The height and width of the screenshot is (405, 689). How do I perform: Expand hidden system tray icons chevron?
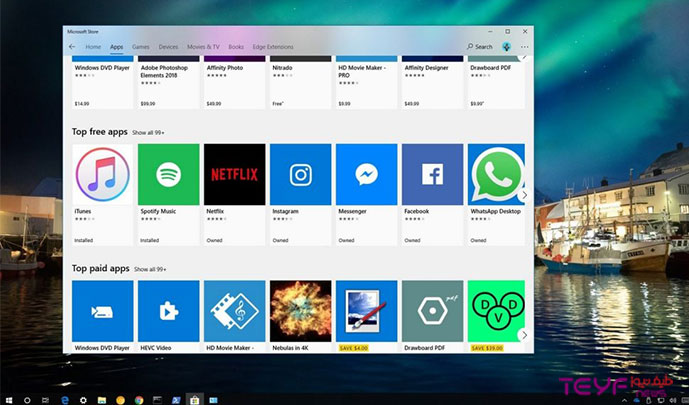(624, 401)
